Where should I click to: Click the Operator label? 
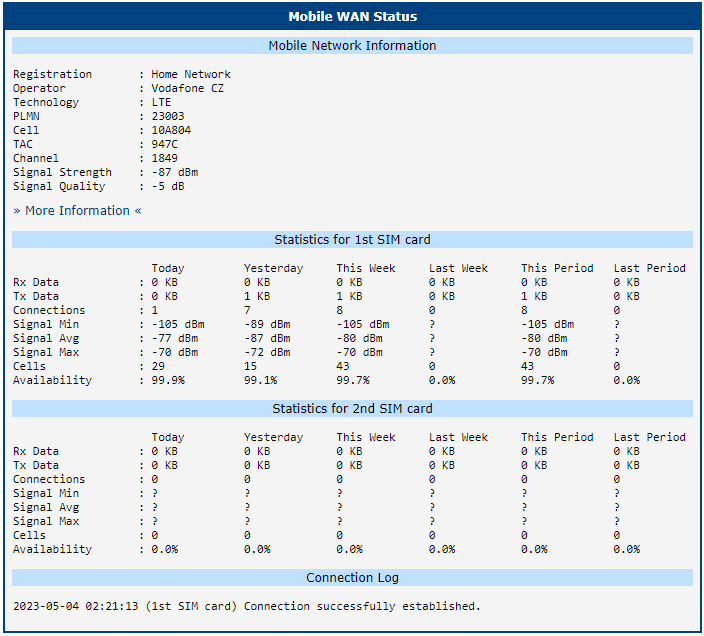click(39, 88)
